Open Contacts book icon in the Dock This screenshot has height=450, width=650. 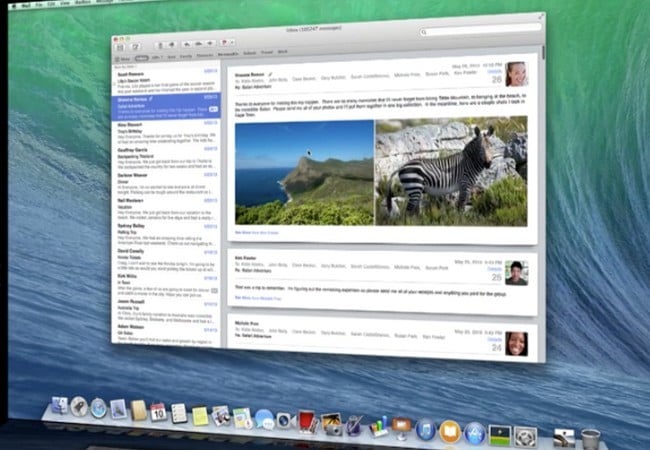pyautogui.click(x=138, y=411)
